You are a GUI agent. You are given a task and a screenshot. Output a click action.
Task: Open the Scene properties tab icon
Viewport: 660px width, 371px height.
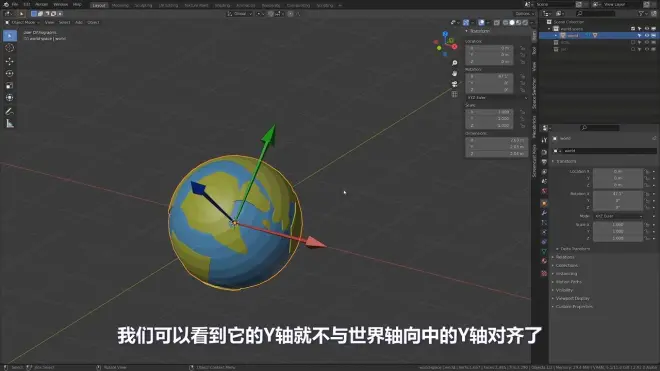(544, 181)
